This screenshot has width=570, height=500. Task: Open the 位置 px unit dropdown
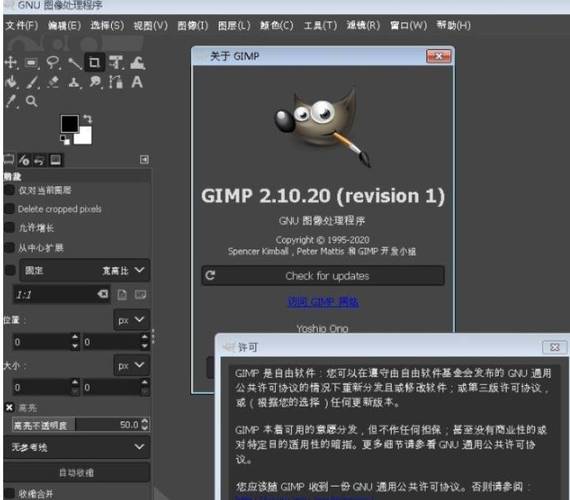point(131,320)
